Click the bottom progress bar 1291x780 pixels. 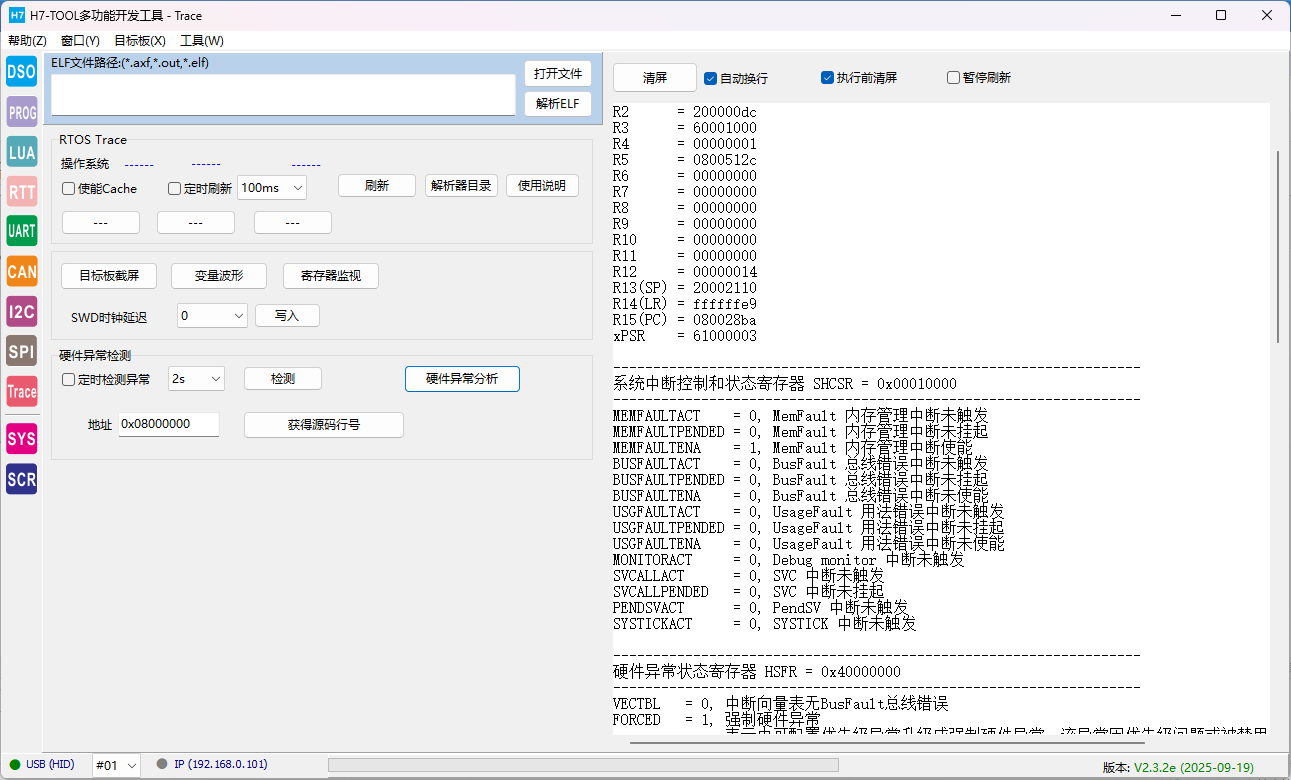tap(583, 765)
